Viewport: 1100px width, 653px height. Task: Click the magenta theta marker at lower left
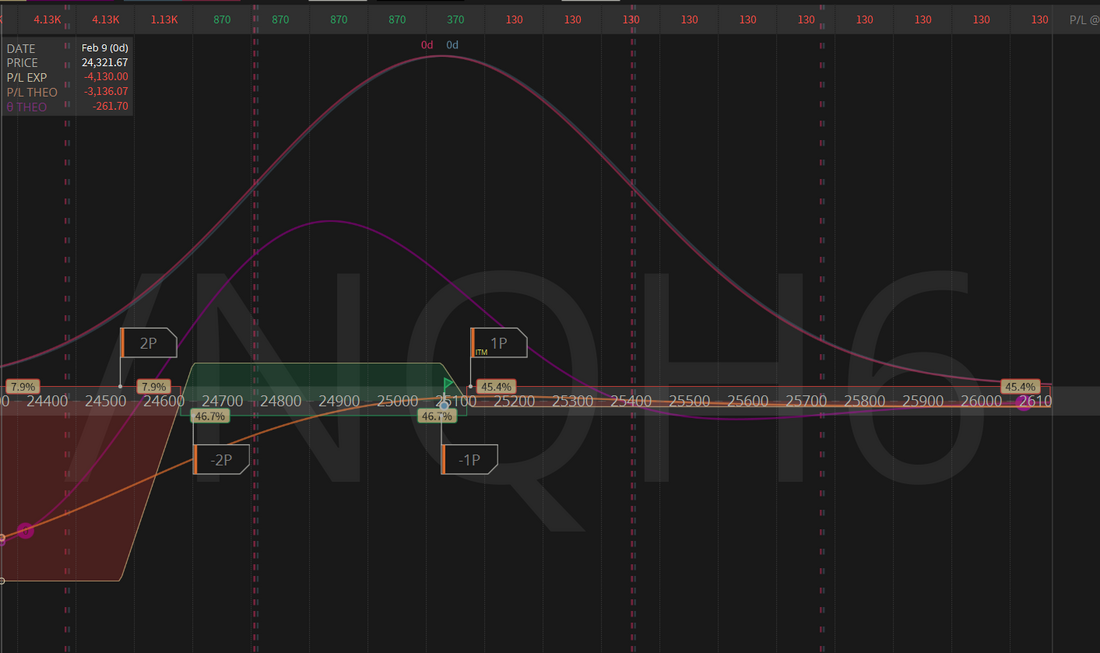click(x=25, y=530)
